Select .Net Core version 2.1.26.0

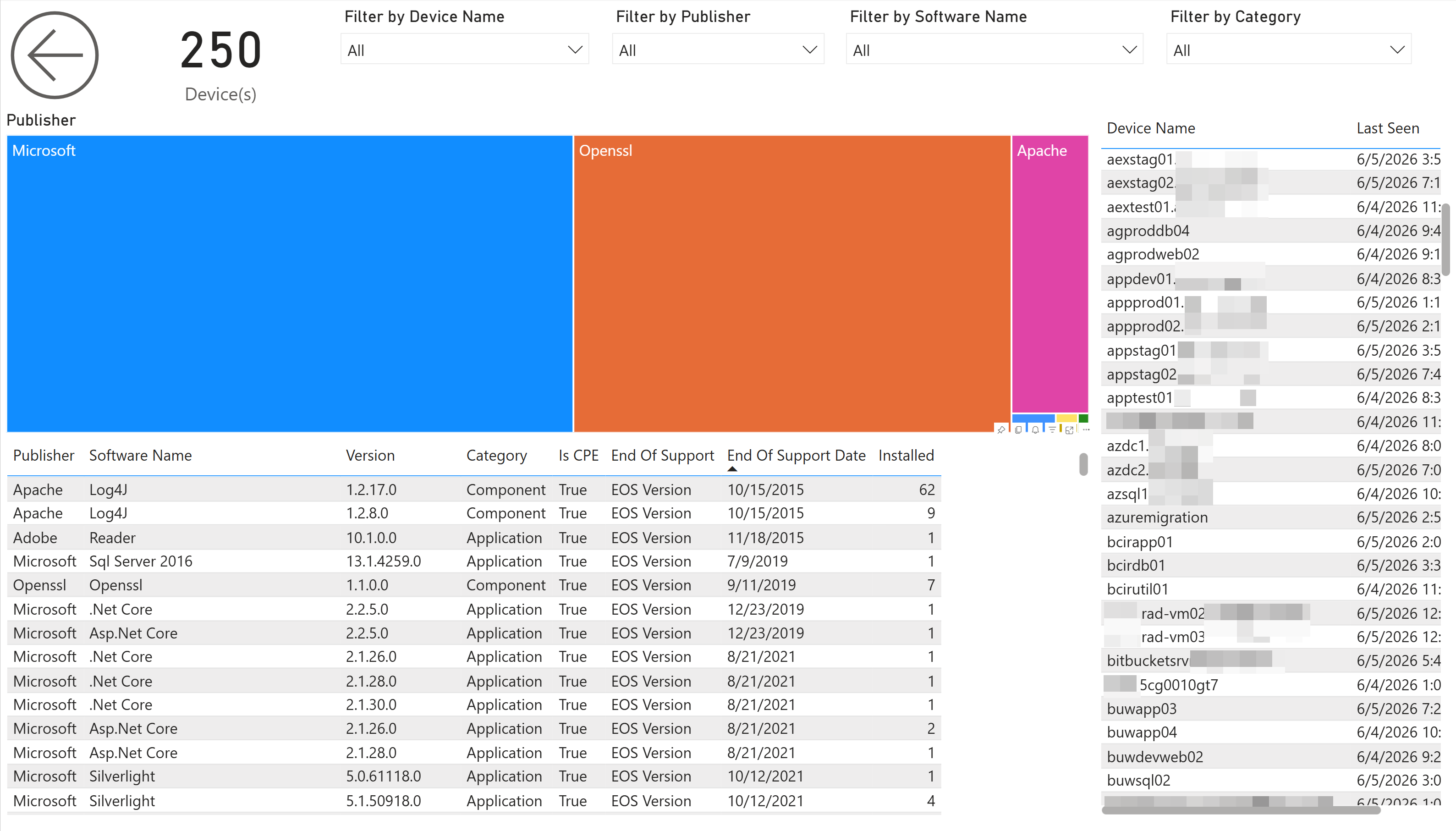[x=473, y=656]
